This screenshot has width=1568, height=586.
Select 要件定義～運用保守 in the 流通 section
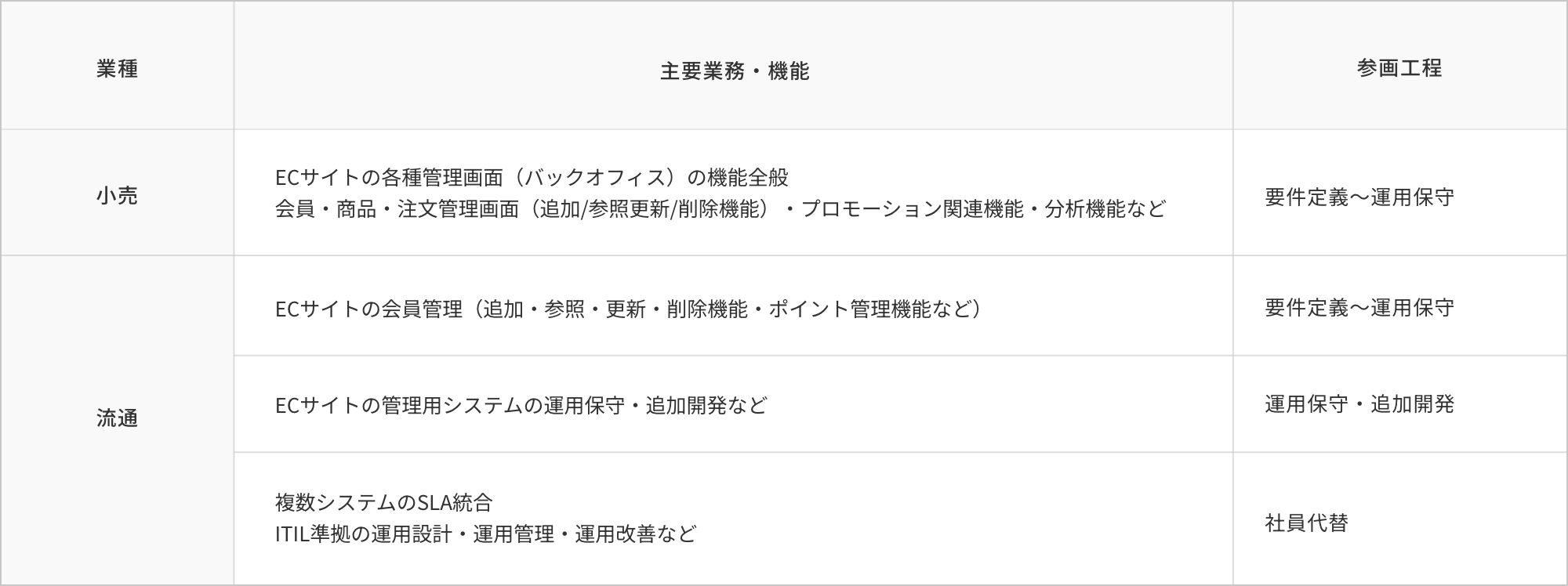[1359, 307]
